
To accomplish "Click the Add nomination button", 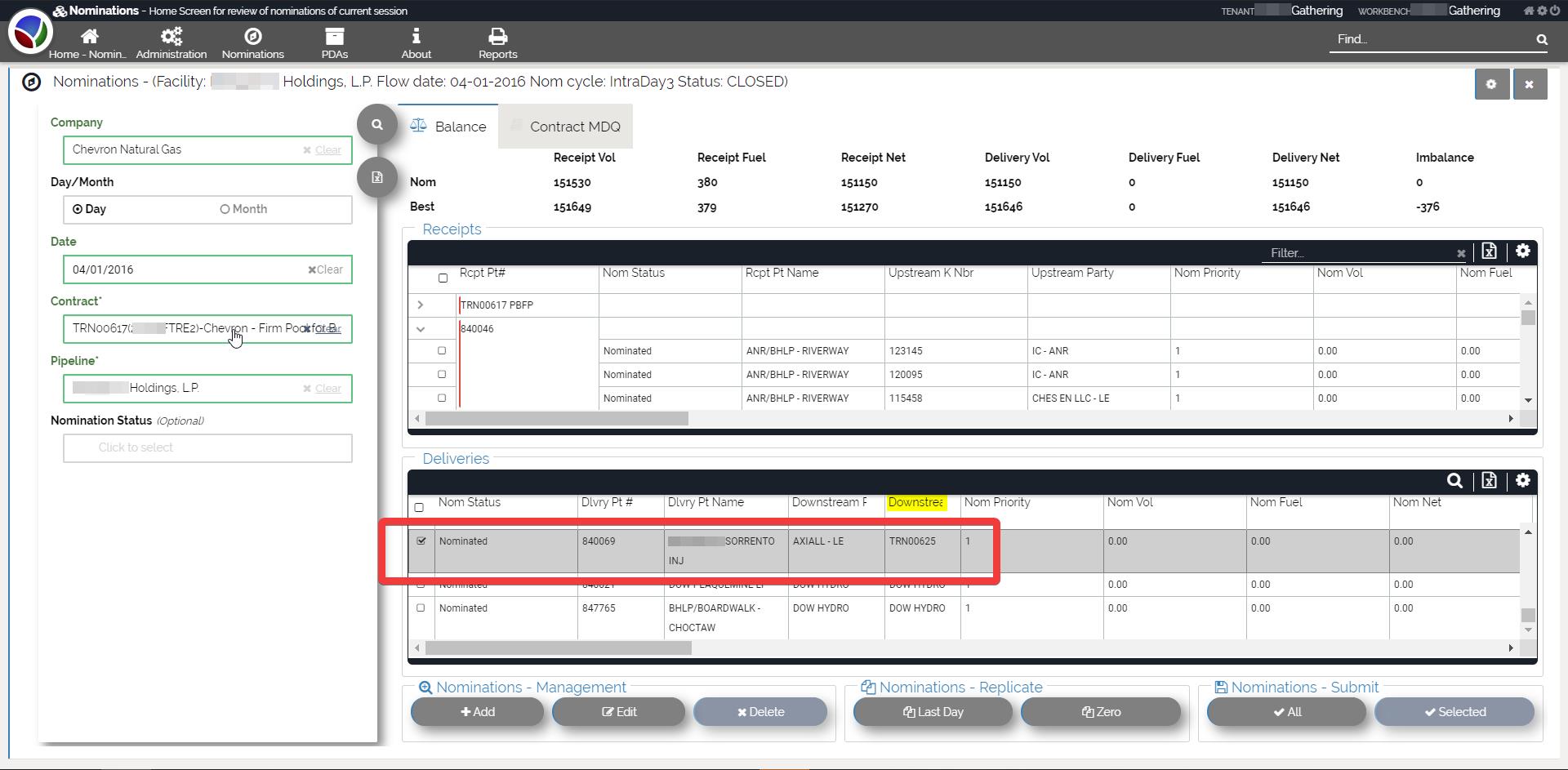I will [478, 712].
